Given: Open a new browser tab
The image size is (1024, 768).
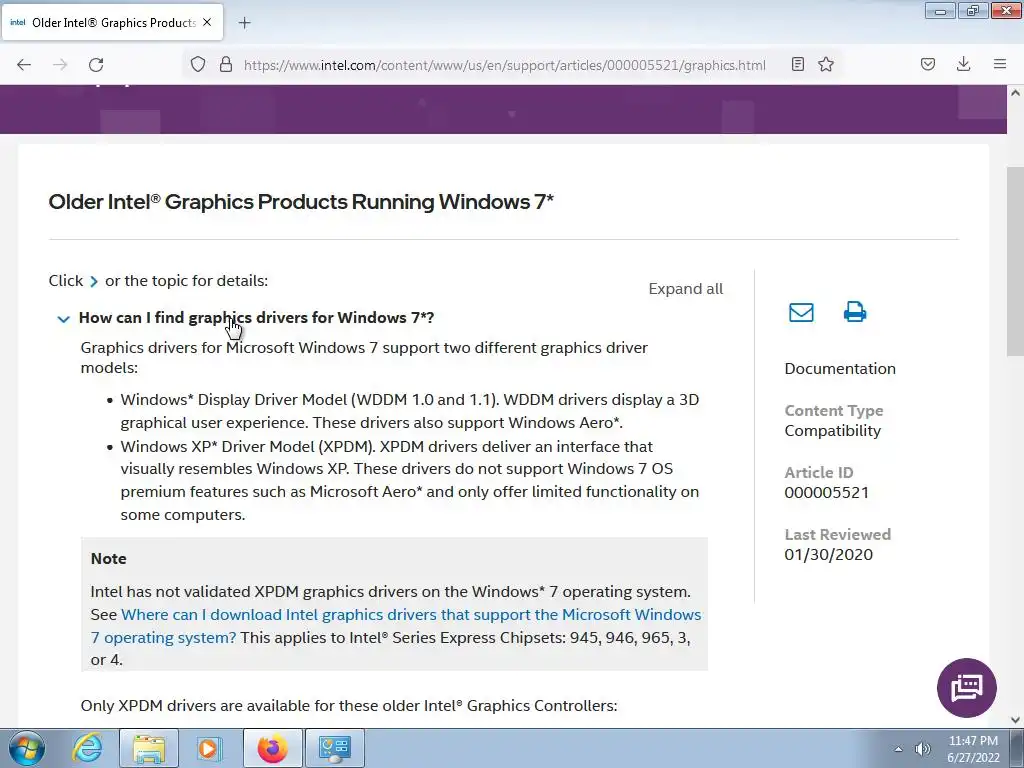Looking at the screenshot, I should 244,23.
